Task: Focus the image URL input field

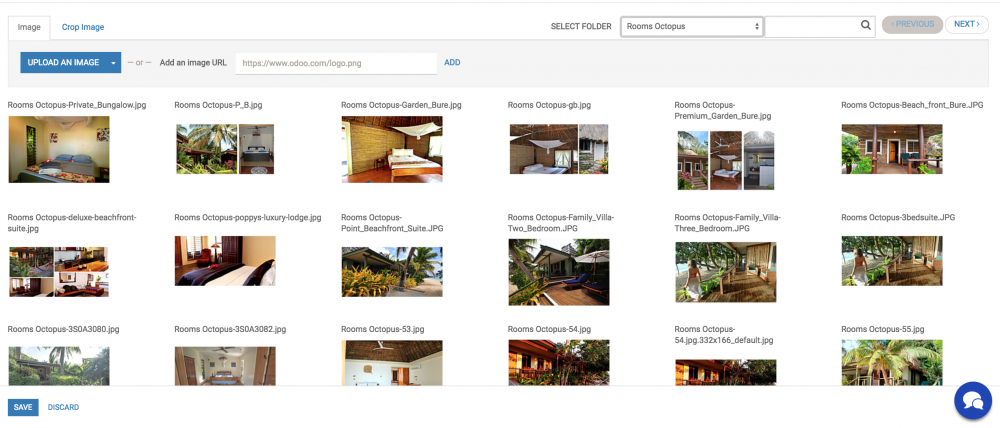Action: 336,63
